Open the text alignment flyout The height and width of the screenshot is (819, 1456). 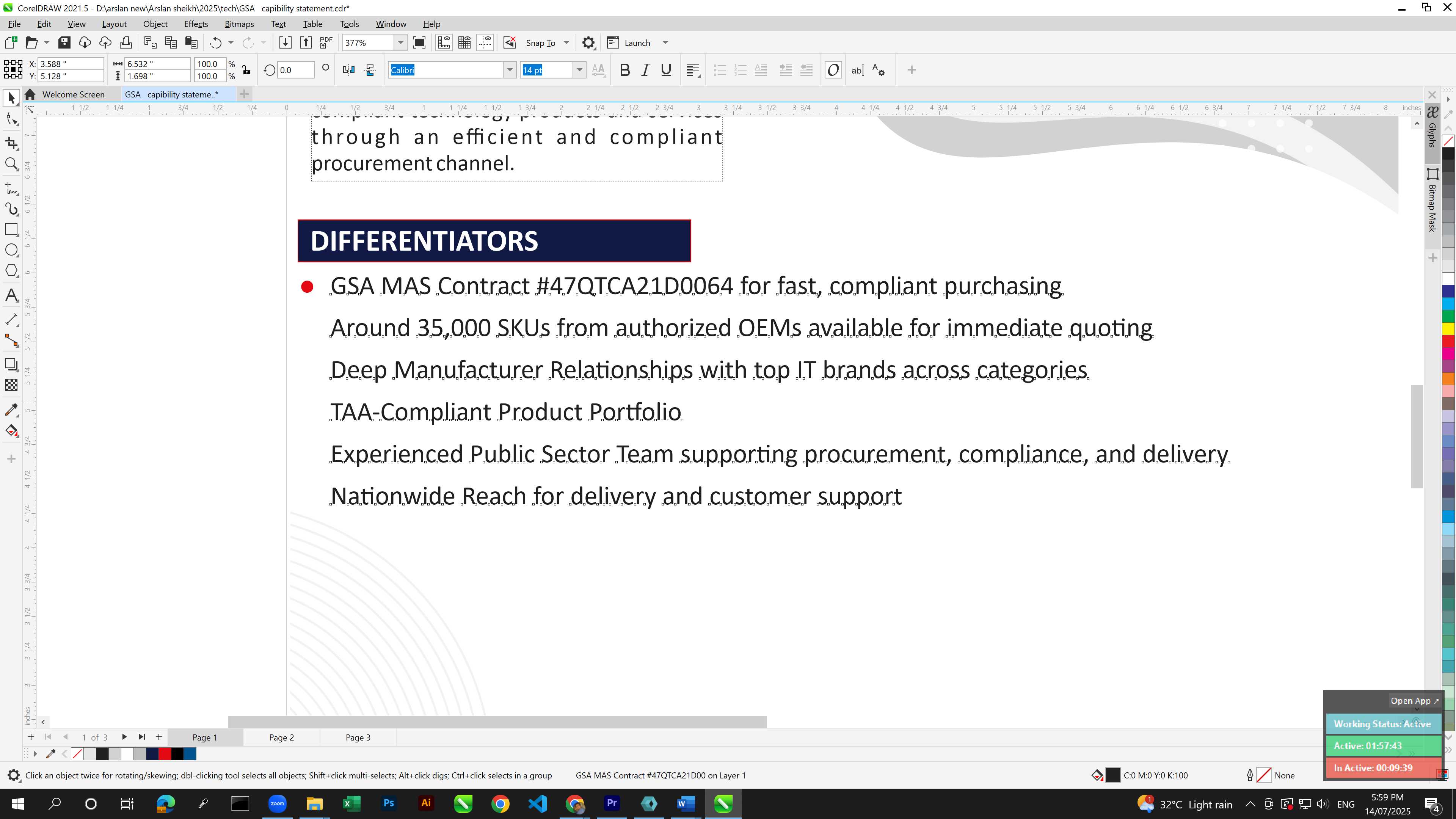tap(693, 70)
